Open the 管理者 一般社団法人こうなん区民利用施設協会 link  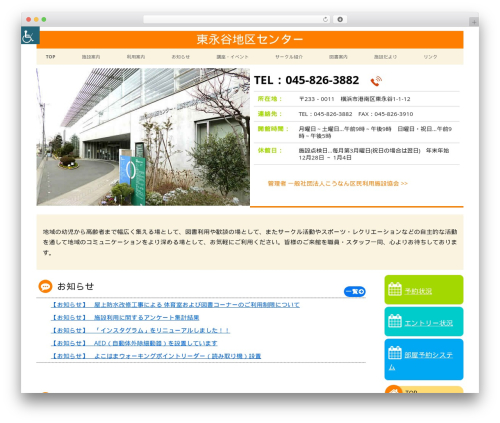pyautogui.click(x=338, y=183)
